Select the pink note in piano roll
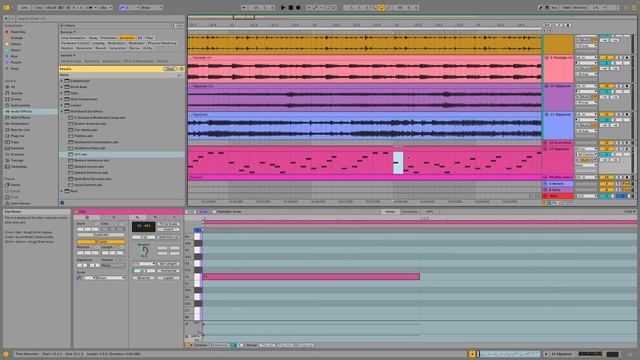Screen dimensions: 640x360 [x=311, y=277]
